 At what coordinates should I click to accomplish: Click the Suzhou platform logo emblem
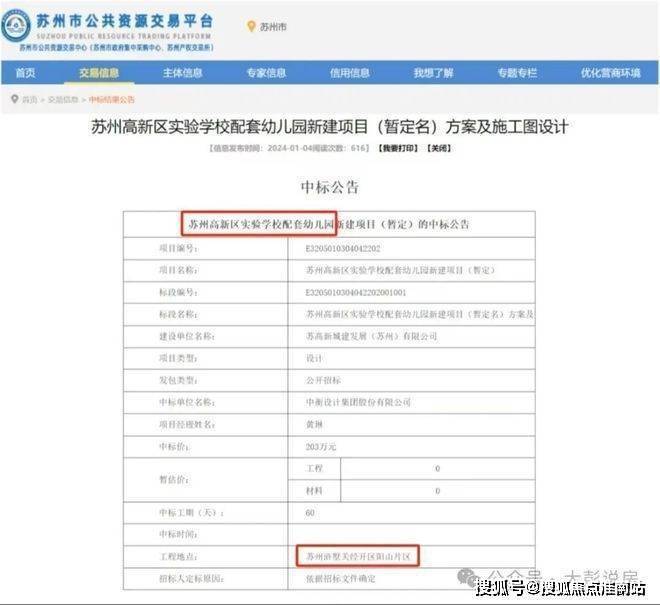click(16, 27)
